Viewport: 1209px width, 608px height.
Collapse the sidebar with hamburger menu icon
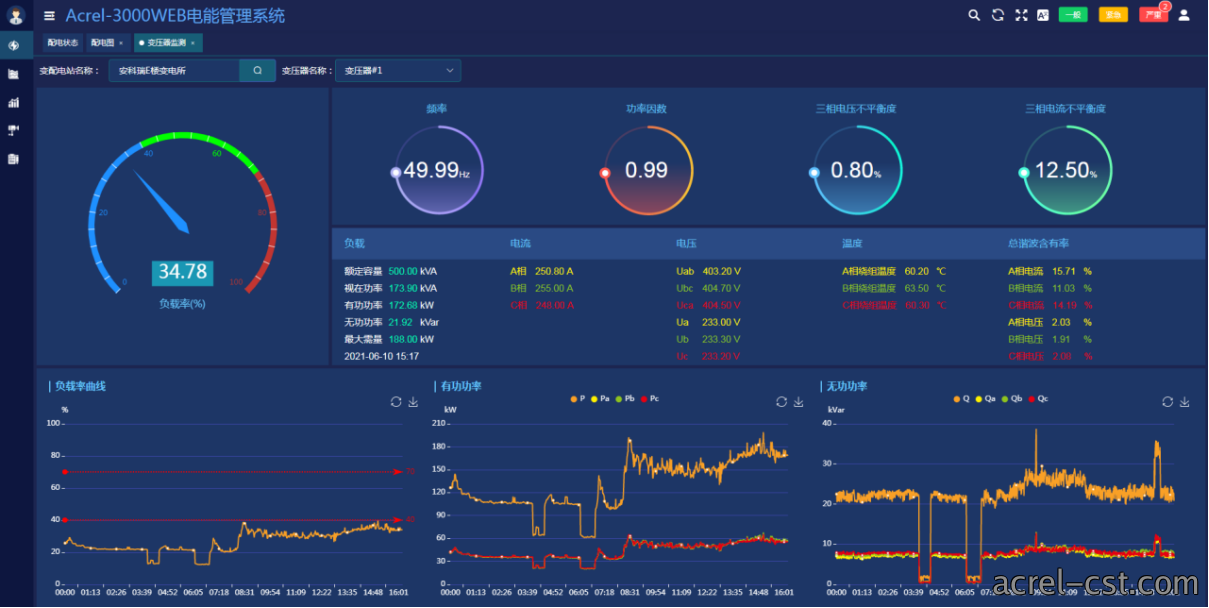[50, 15]
